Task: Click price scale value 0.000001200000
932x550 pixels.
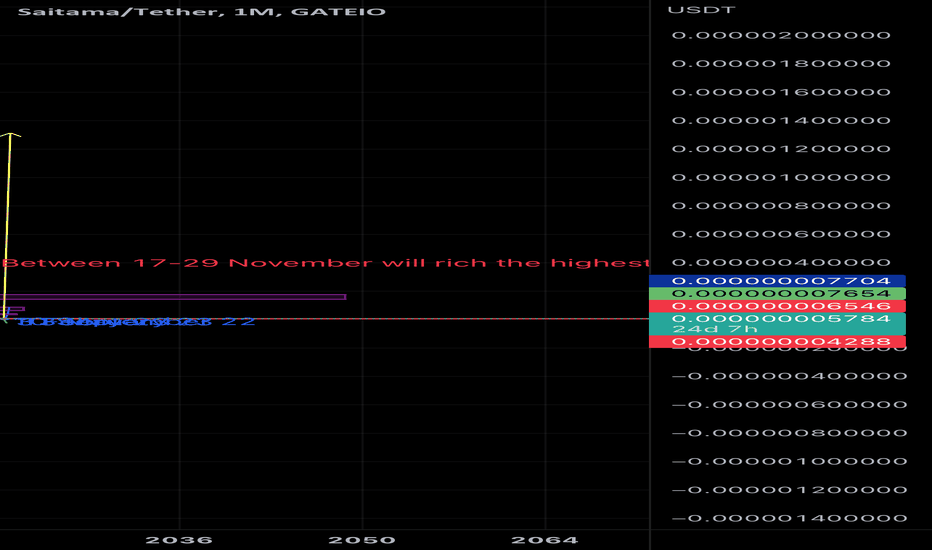Action: pyautogui.click(x=781, y=149)
